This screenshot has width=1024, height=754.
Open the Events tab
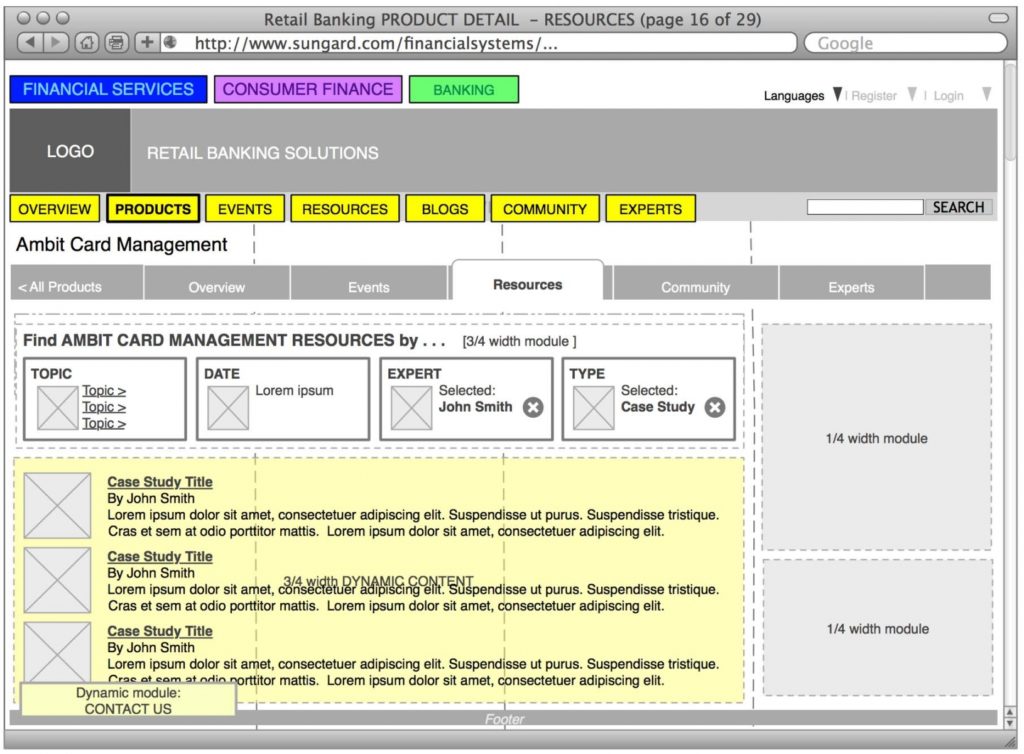(x=369, y=287)
